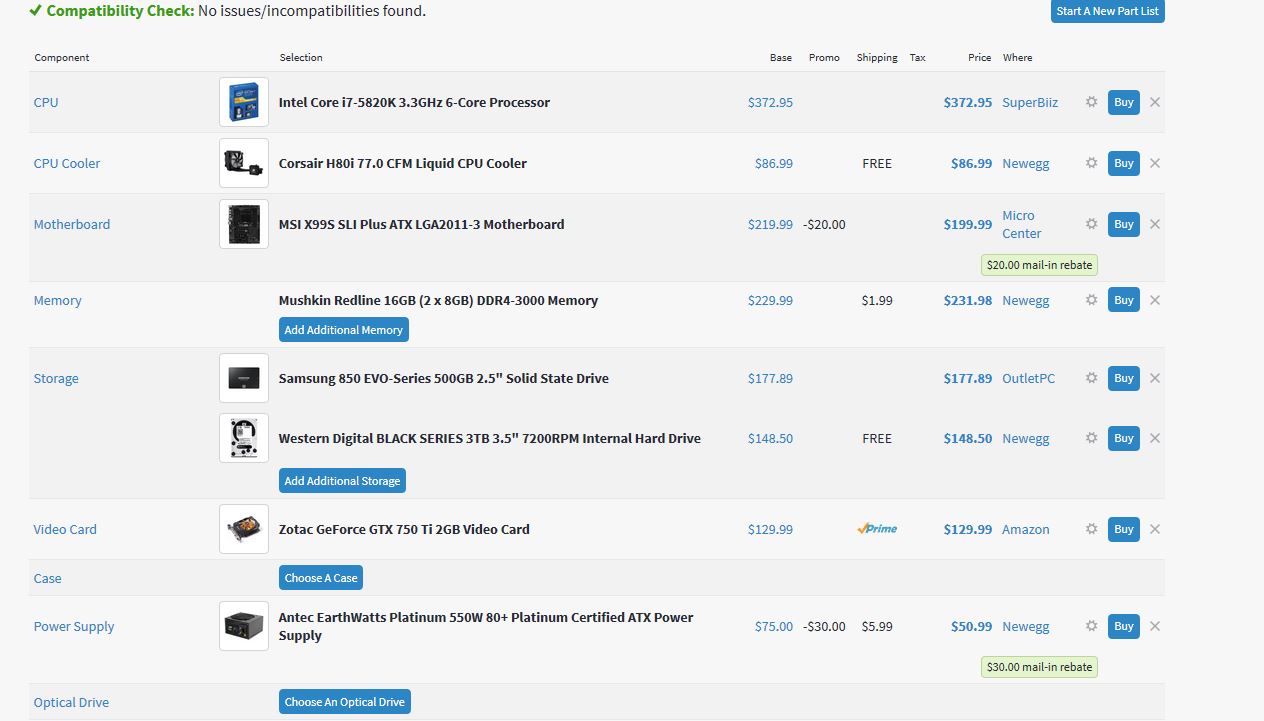Click the motherboard $20.00 mail-in rebate badge
Screen dimensions: 1264x721
click(1039, 265)
